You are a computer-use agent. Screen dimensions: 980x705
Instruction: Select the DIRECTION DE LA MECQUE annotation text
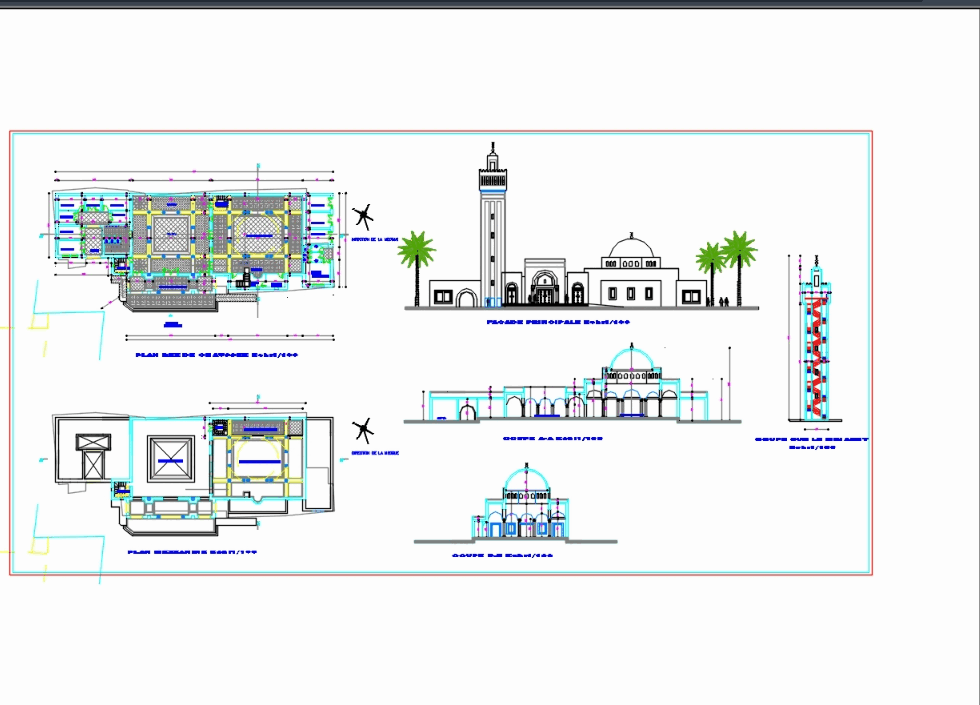pyautogui.click(x=373, y=239)
